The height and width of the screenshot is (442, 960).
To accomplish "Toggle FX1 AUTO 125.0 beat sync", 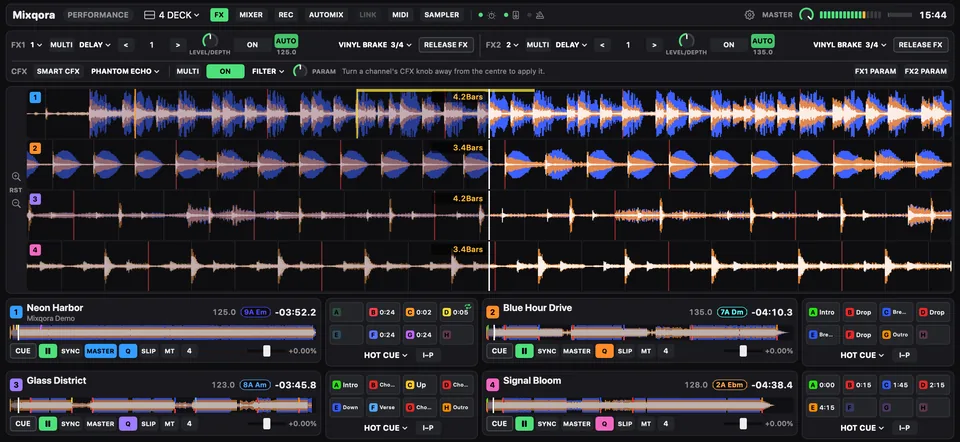I will [286, 42].
